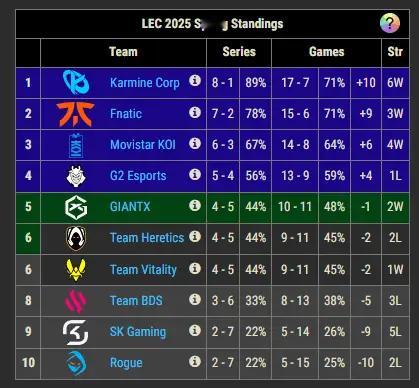Screen dimensions: 419x388
Task: Click the Team BDS pink logo
Action: tap(76, 301)
